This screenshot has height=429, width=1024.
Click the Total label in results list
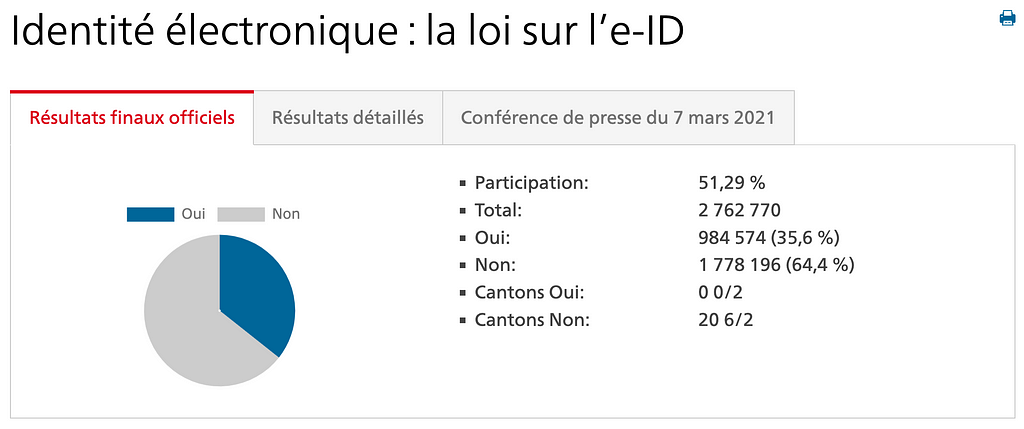pos(498,210)
